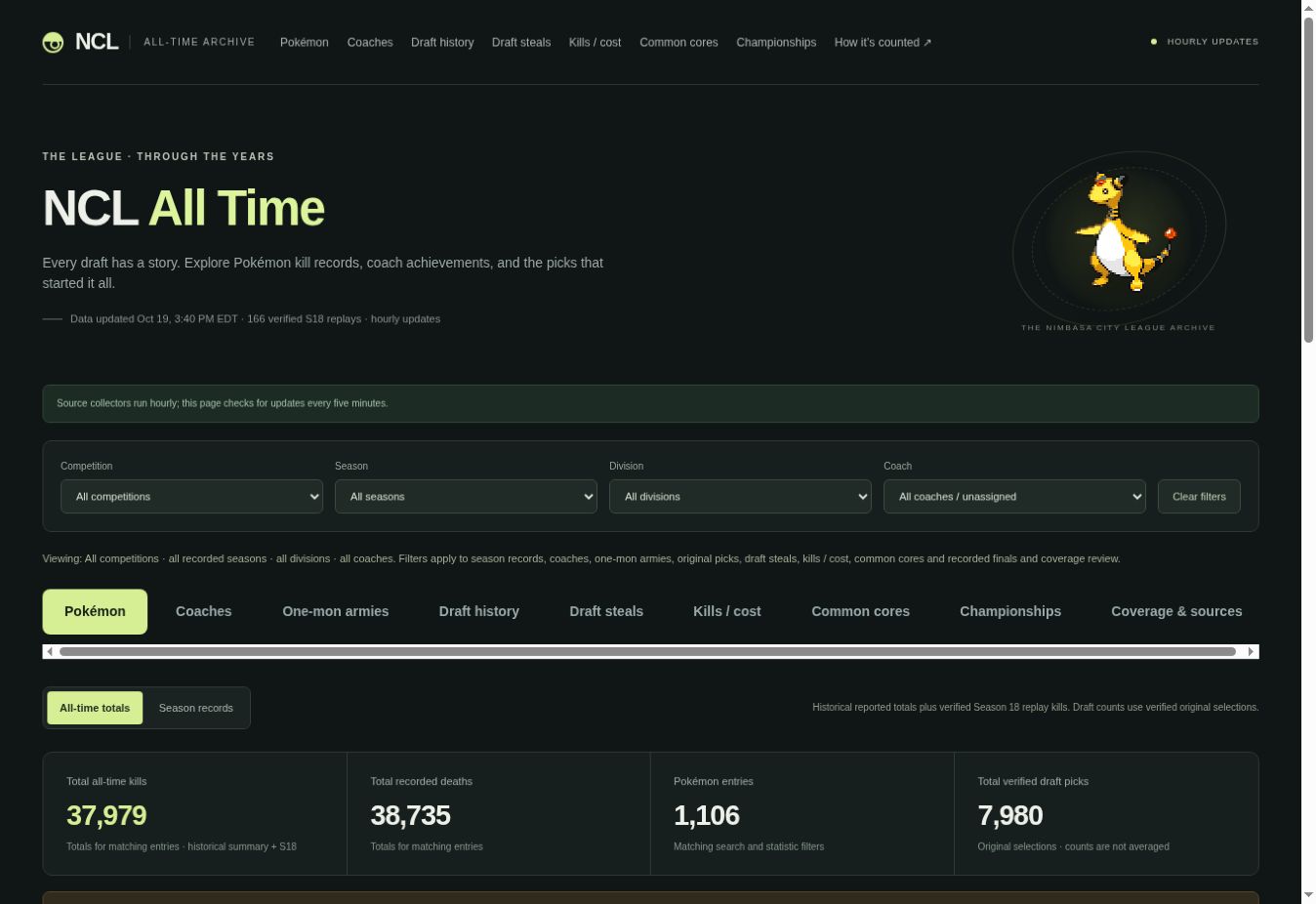Switch to Season records view
This screenshot has width=1316, height=904.
[x=196, y=708]
